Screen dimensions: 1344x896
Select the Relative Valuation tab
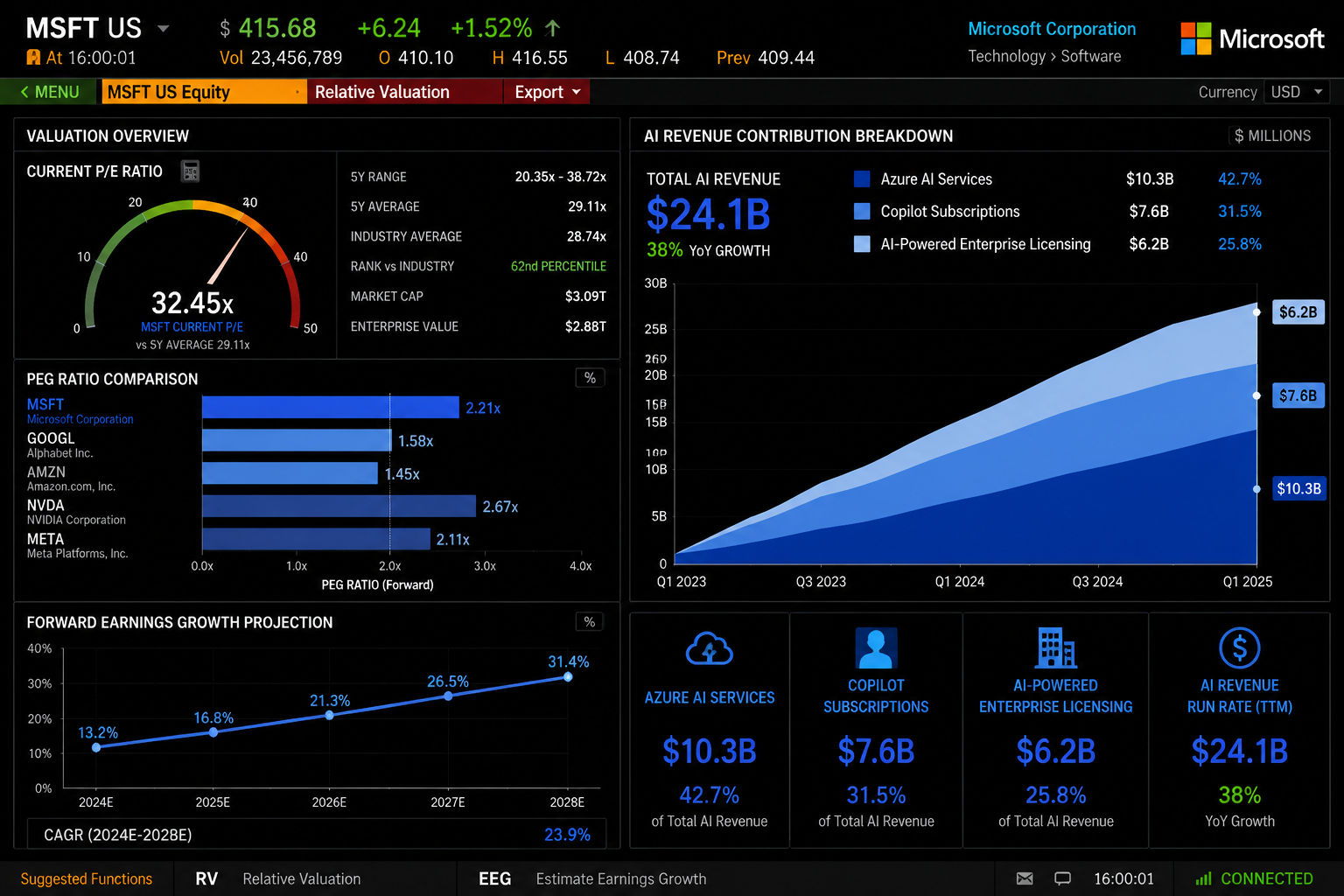coord(405,92)
